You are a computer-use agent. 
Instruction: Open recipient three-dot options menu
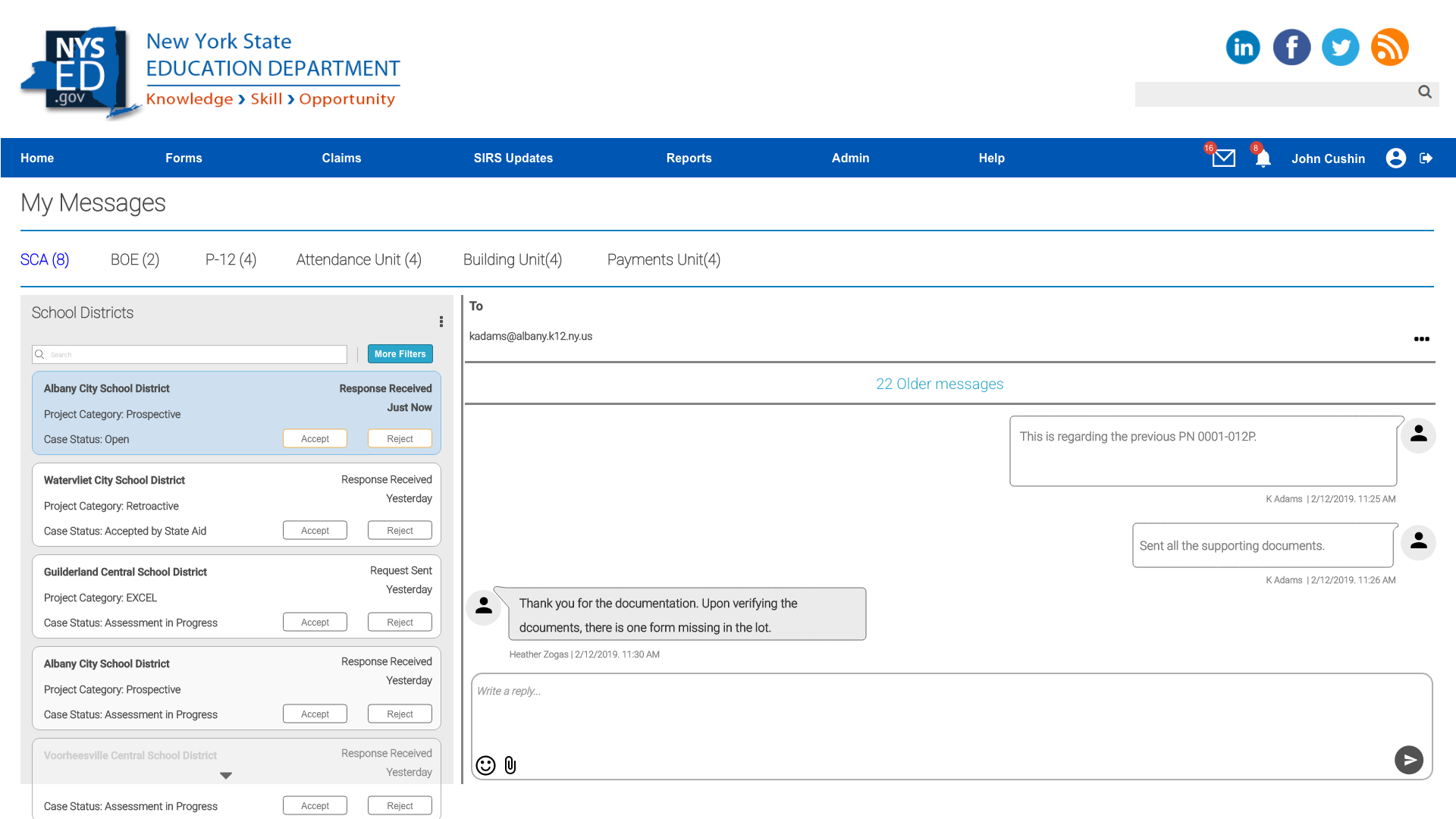pyautogui.click(x=1421, y=339)
